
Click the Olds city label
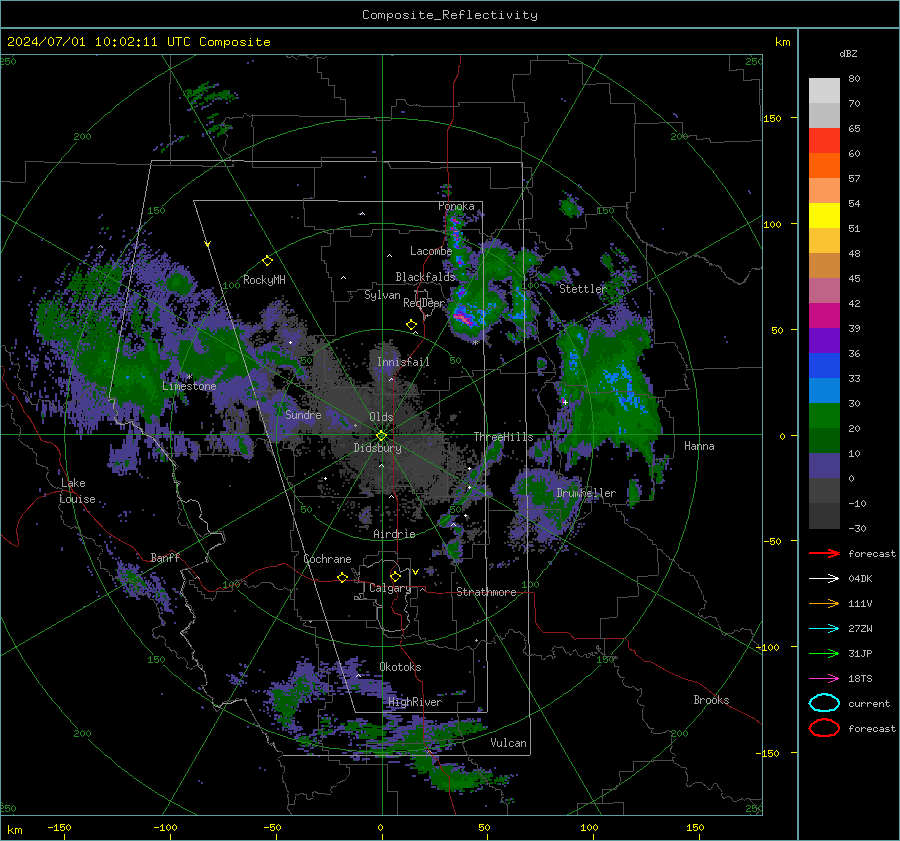click(x=381, y=417)
